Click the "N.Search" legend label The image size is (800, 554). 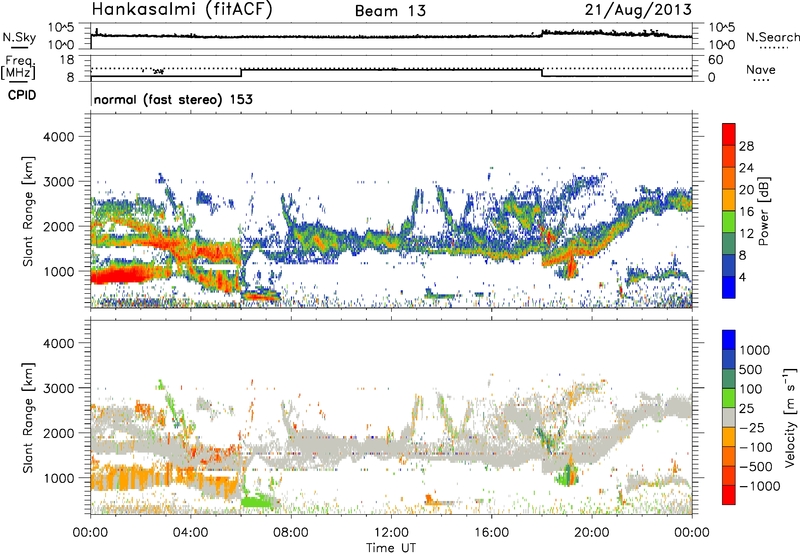(x=772, y=37)
